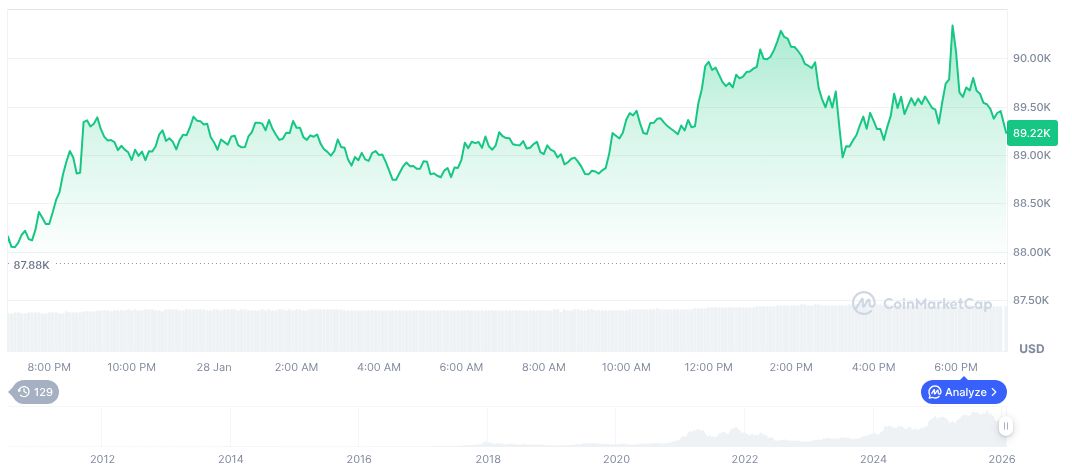
Task: Click the 90.00K label on the price axis
Action: tap(1031, 59)
